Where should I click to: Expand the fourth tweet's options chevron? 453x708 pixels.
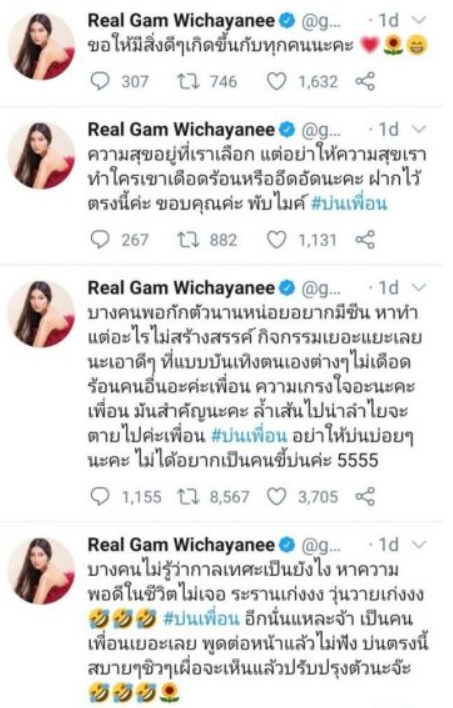click(420, 545)
